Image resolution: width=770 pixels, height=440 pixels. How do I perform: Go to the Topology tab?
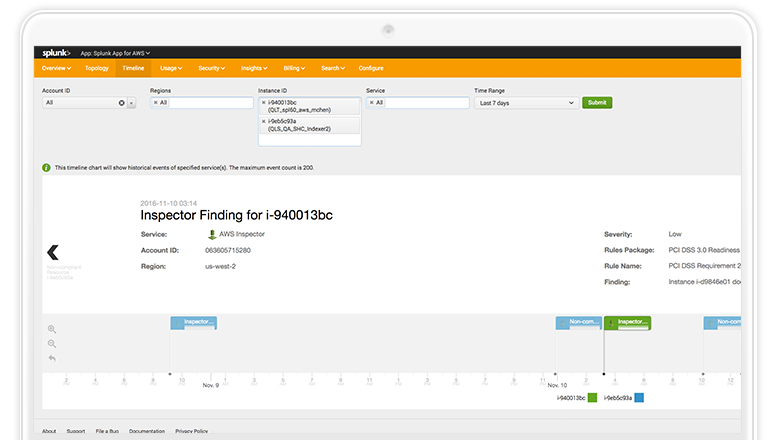97,68
